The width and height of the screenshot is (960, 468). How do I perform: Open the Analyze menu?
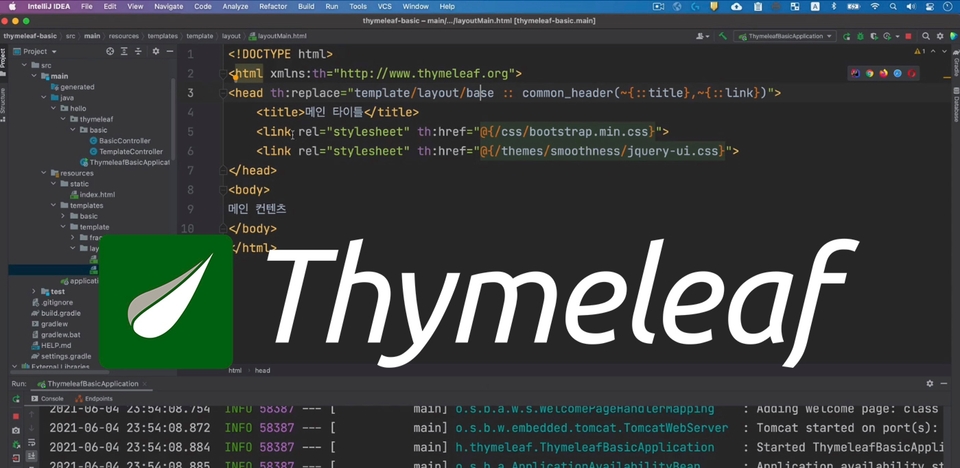236,6
